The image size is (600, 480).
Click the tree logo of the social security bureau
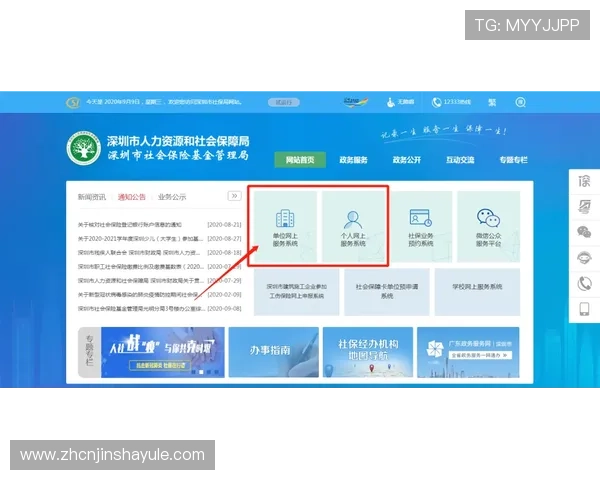point(83,148)
